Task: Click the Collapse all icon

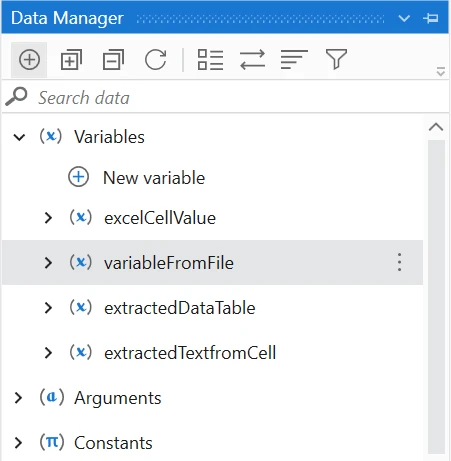Action: click(113, 60)
